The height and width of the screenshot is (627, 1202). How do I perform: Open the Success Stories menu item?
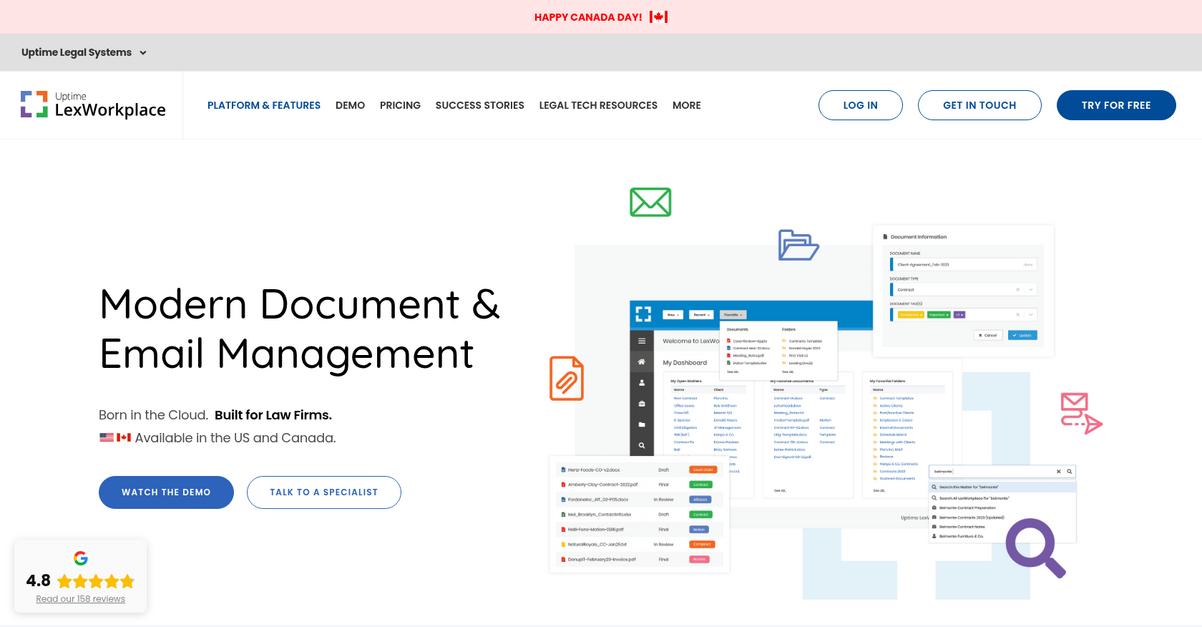480,105
